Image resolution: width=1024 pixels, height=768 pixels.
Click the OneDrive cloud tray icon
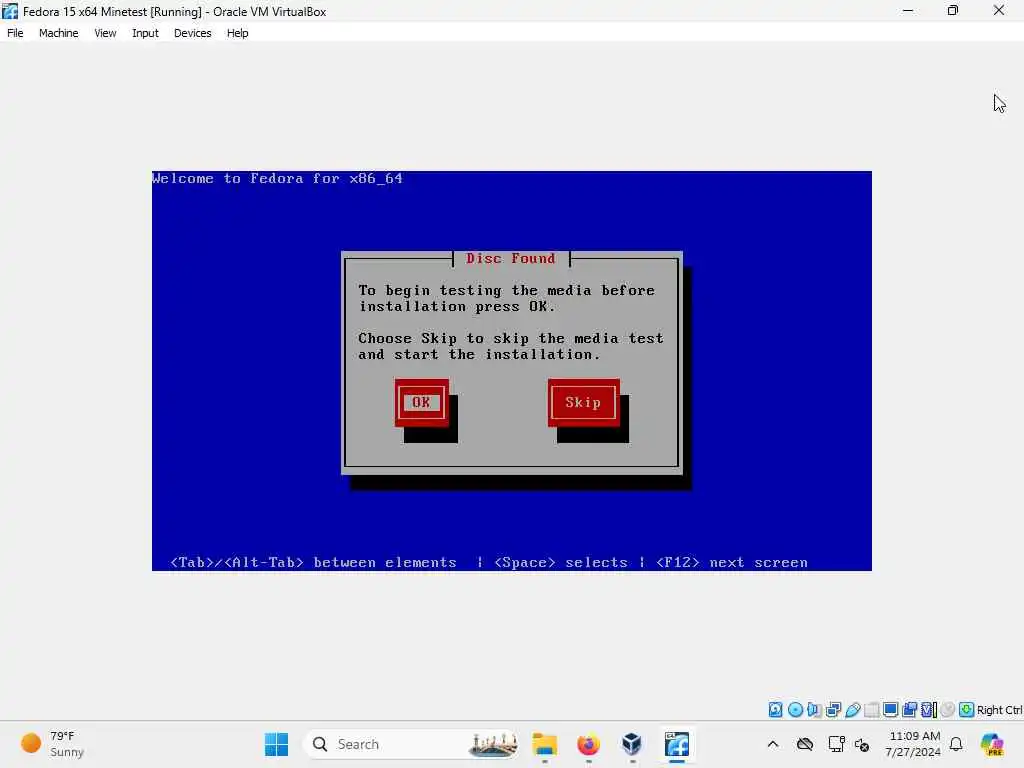coord(805,744)
